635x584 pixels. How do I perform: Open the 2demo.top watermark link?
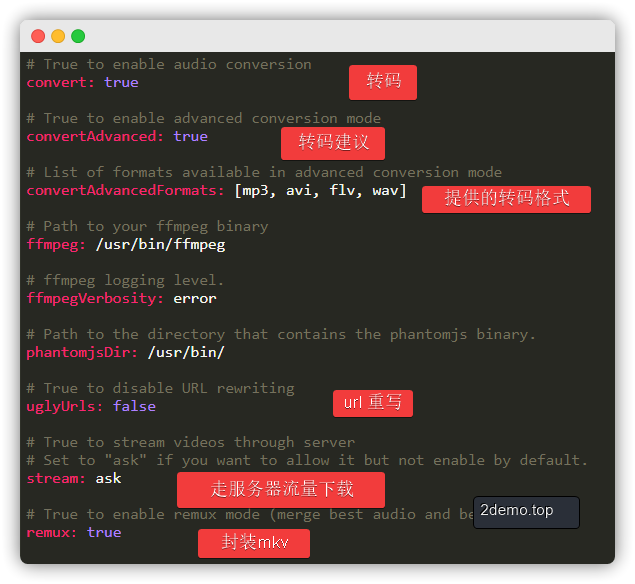click(526, 511)
